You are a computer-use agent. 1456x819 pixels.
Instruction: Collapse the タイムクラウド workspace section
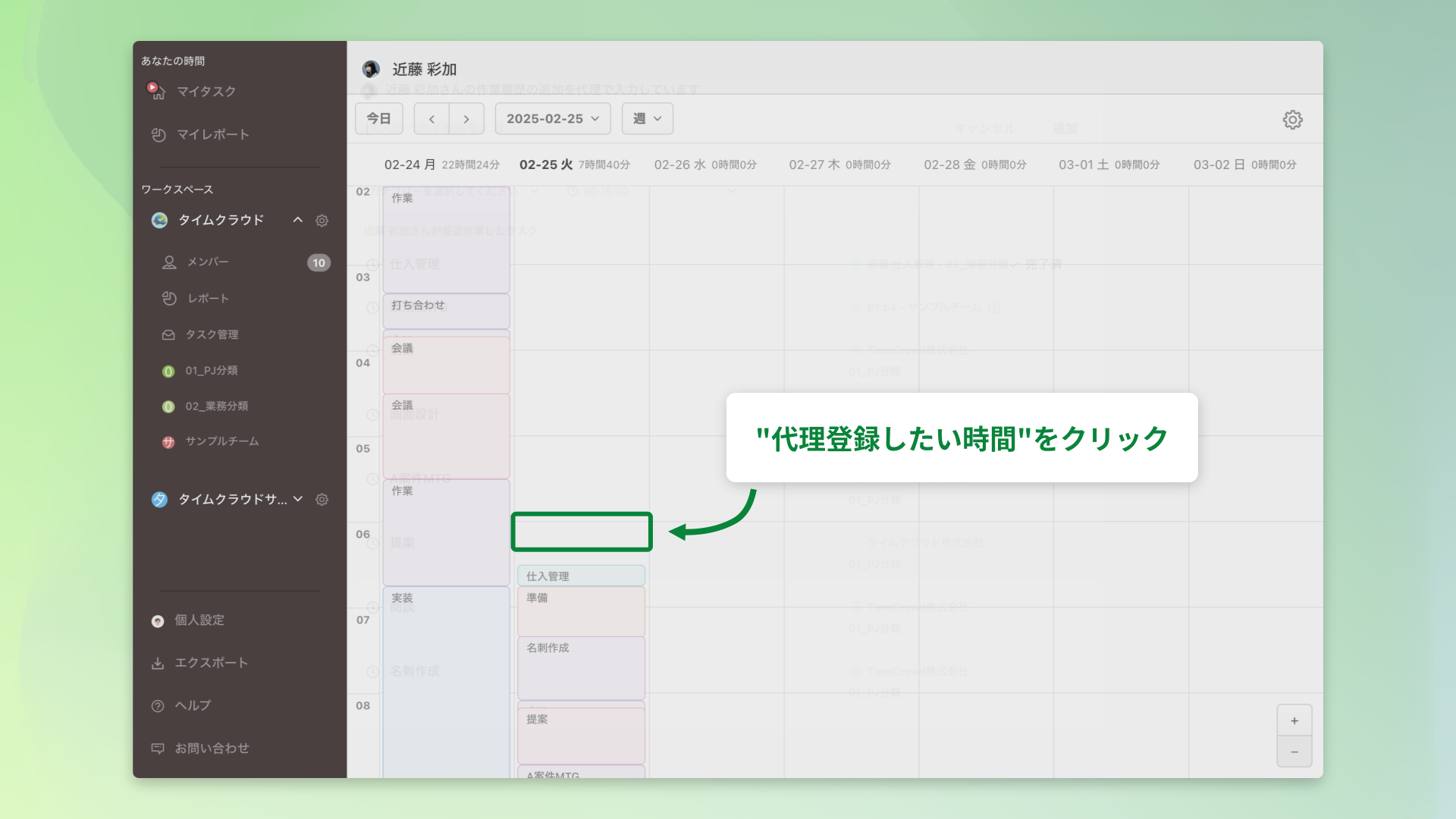[298, 220]
